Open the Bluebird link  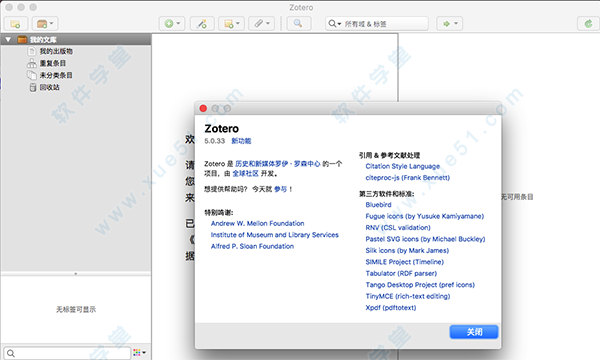coord(378,205)
